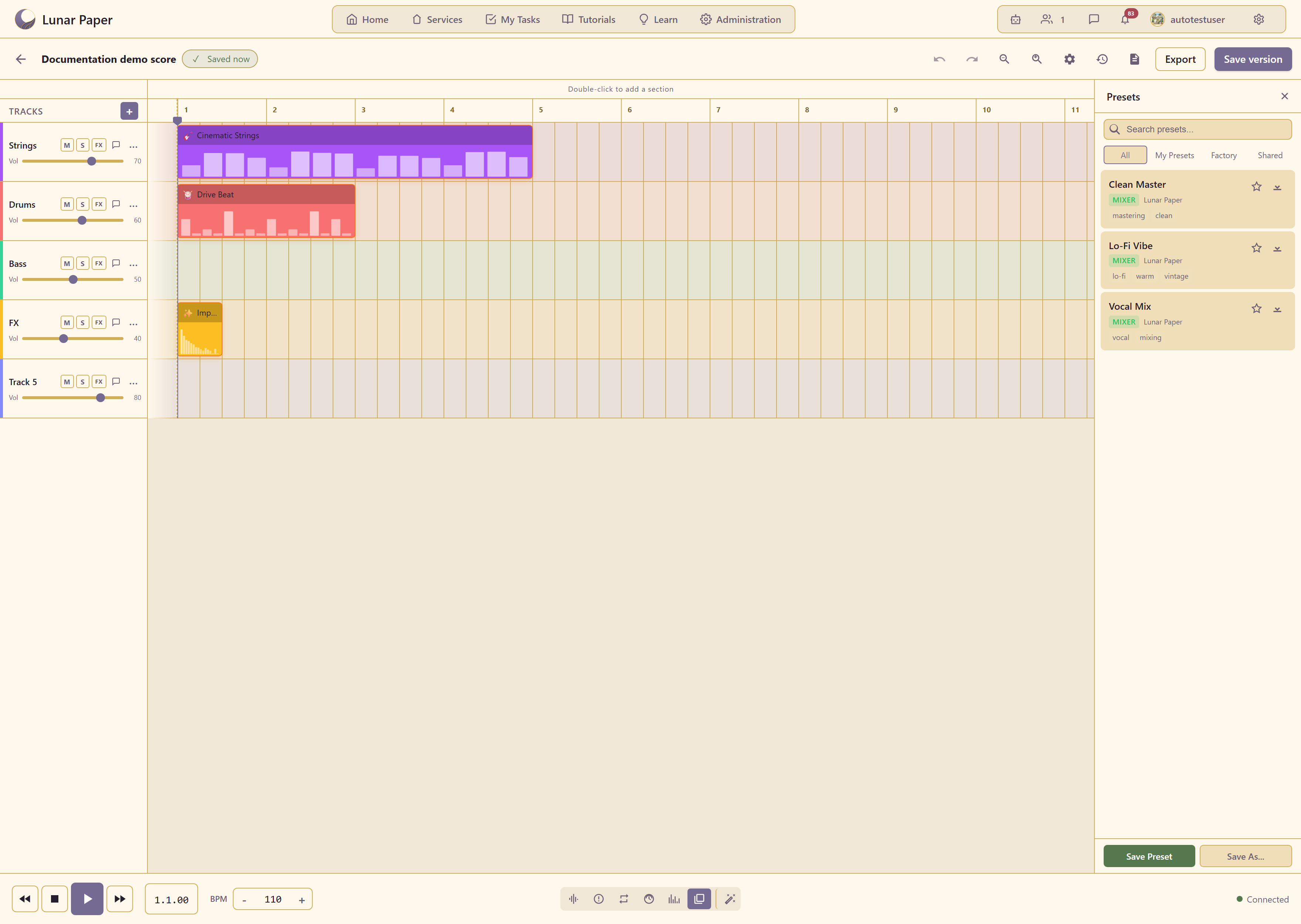The height and width of the screenshot is (924, 1301).
Task: Open the more options menu for the Bass track
Action: [134, 265]
